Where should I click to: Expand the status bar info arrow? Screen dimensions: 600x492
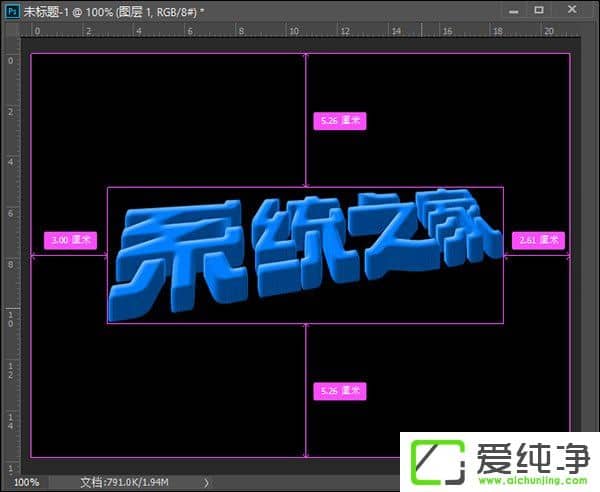point(206,482)
